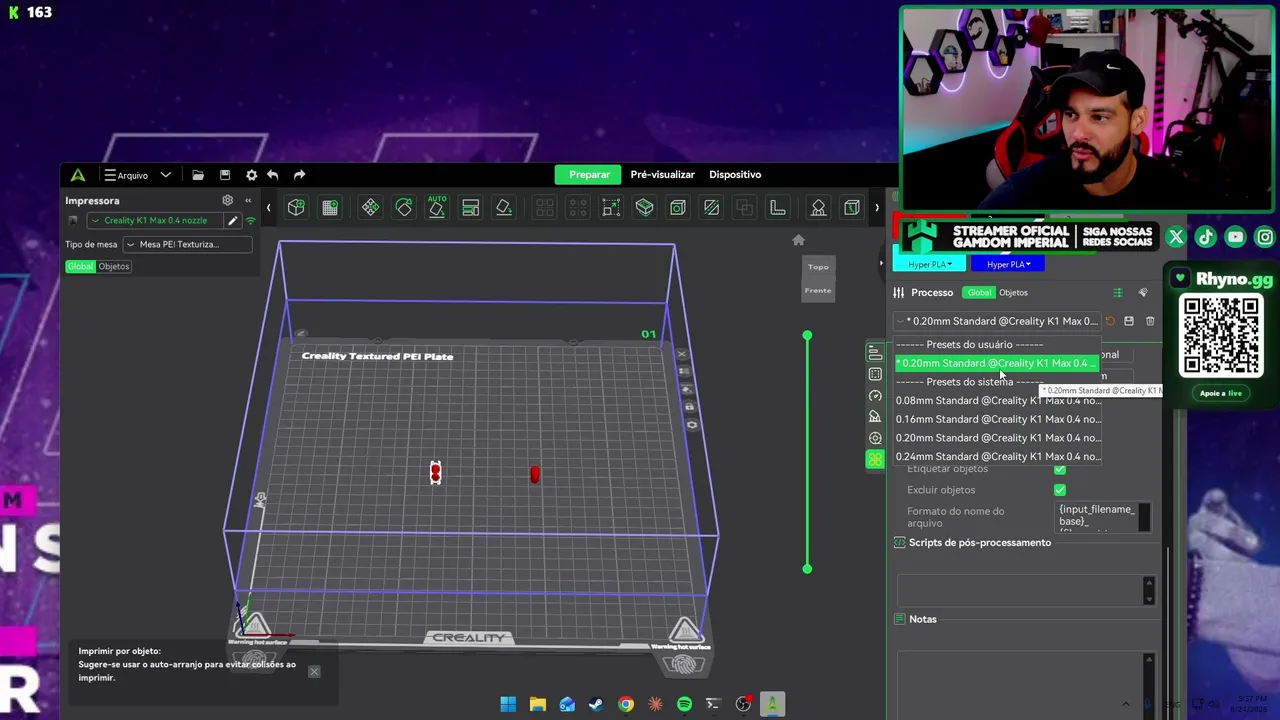Open the Tipo de mesa dropdown
The image size is (1280, 720).
(x=187, y=244)
